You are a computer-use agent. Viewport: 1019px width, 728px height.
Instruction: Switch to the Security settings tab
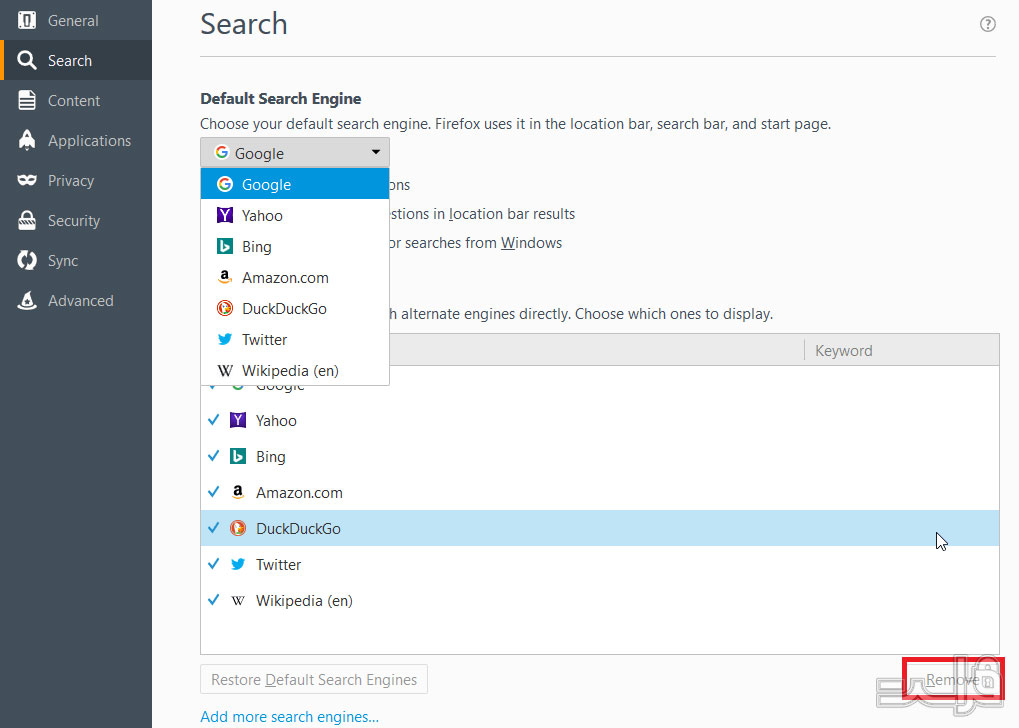[x=76, y=220]
